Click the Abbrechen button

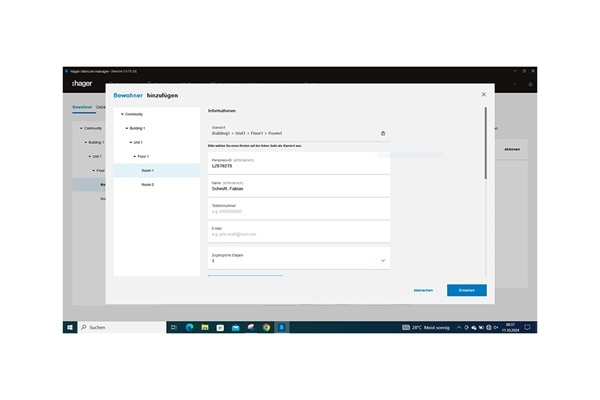[423, 290]
